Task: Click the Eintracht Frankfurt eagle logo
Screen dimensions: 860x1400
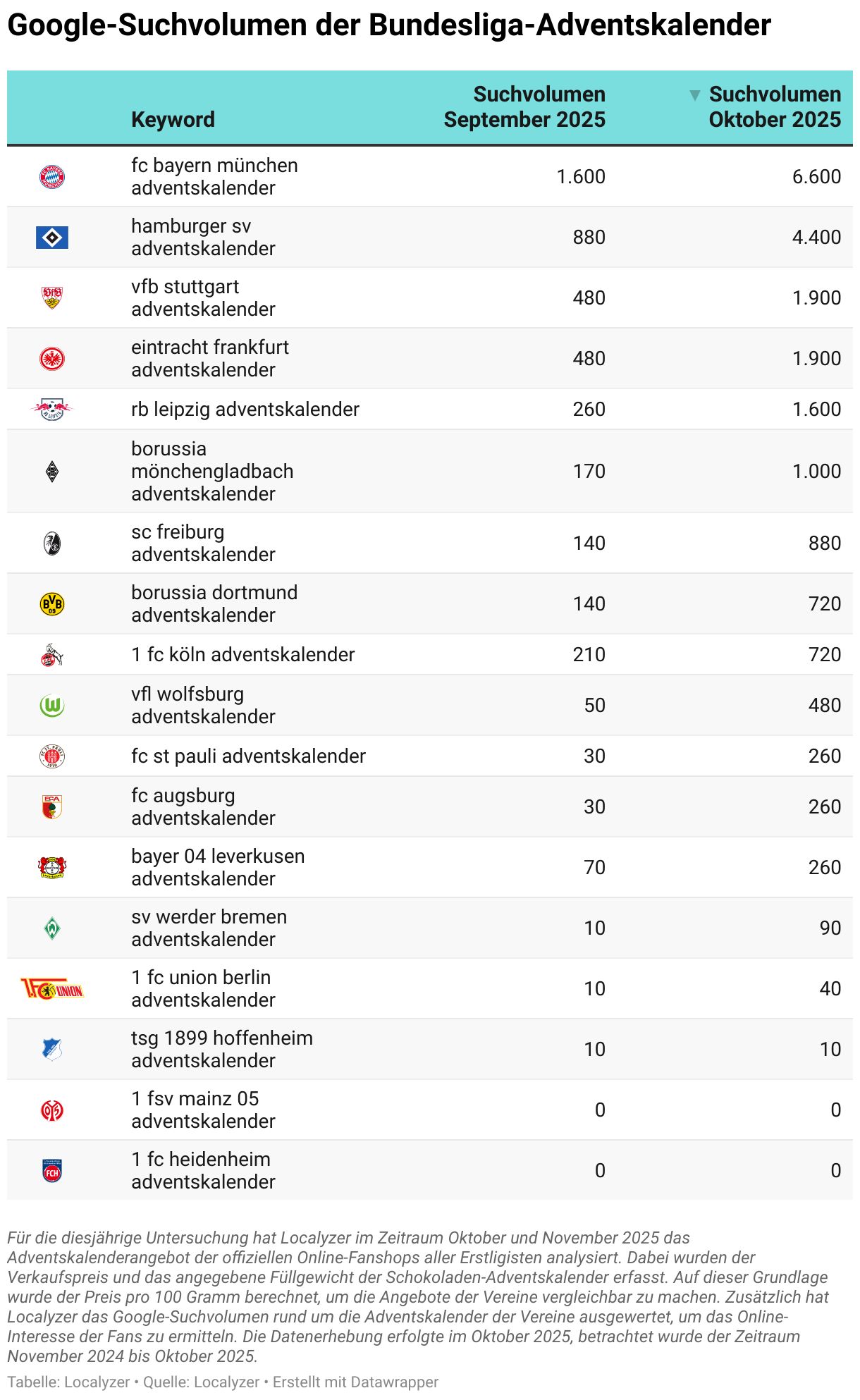Action: pos(52,359)
